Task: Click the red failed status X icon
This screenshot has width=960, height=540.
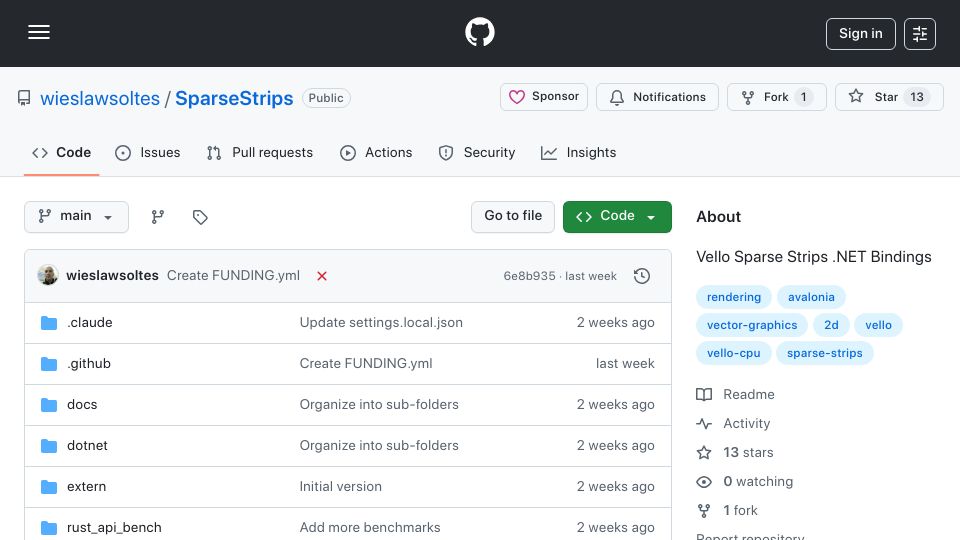Action: tap(321, 276)
